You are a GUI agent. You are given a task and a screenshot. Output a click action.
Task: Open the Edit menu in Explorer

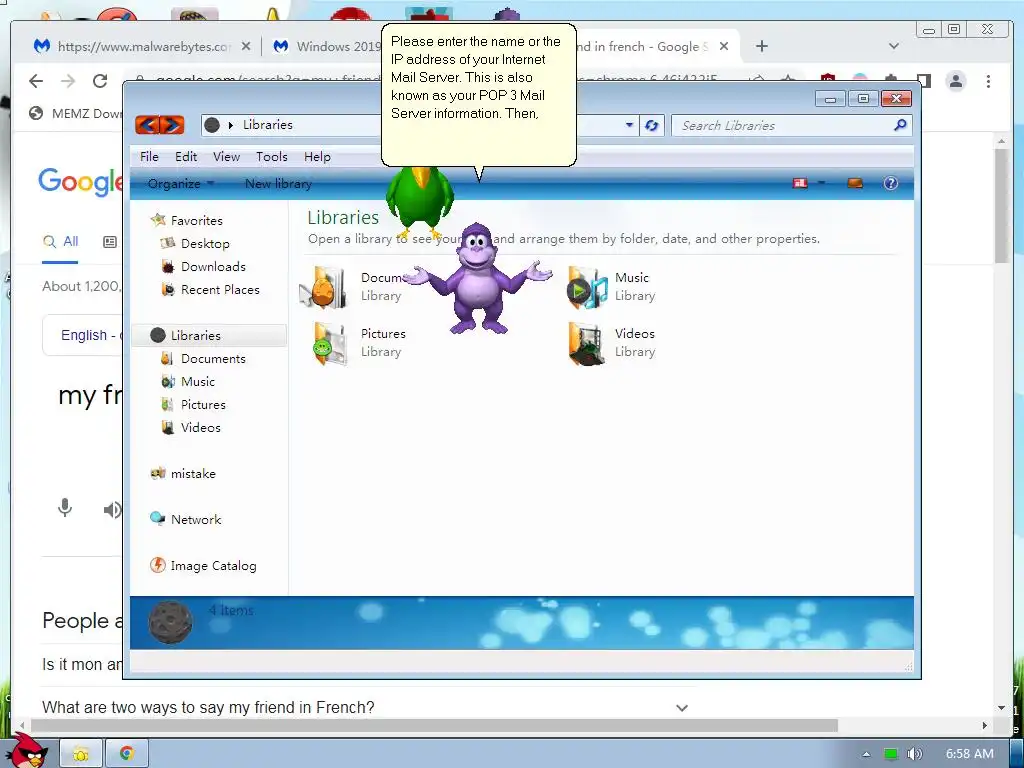[x=185, y=157]
